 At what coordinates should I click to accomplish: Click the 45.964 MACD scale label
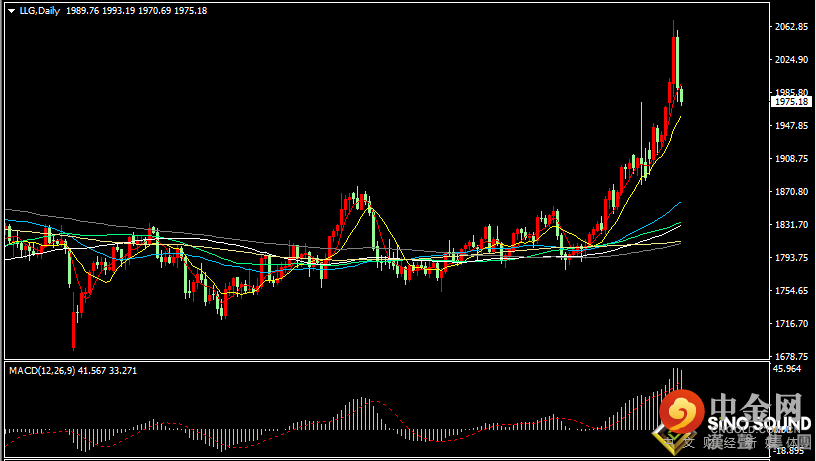[x=787, y=368]
